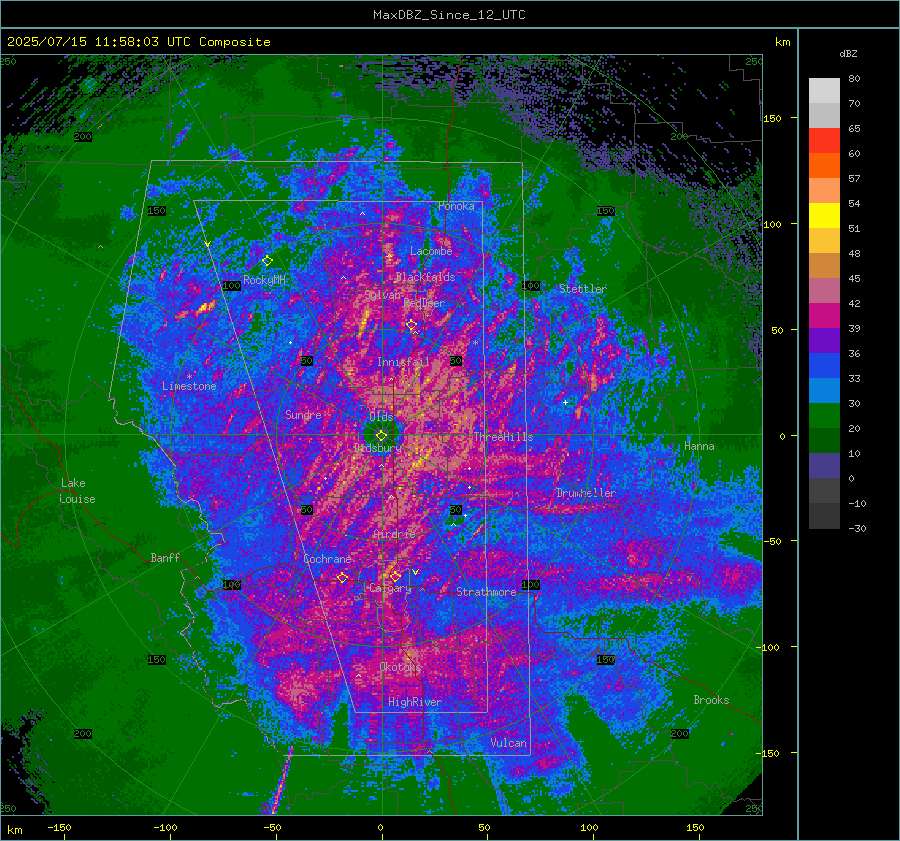Click the Strathmore town label

pos(486,592)
